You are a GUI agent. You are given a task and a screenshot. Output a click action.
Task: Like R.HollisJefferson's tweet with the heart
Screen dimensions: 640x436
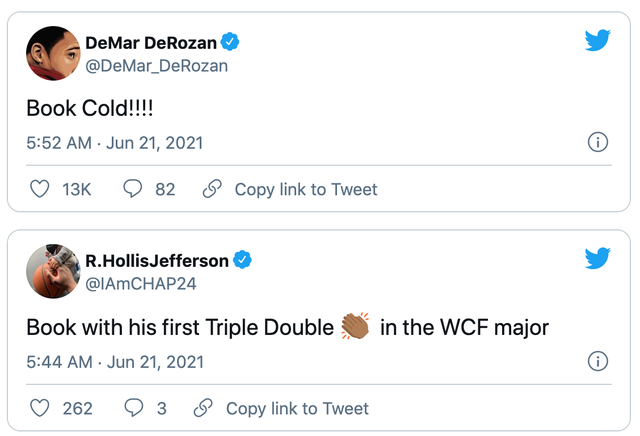pos(40,408)
